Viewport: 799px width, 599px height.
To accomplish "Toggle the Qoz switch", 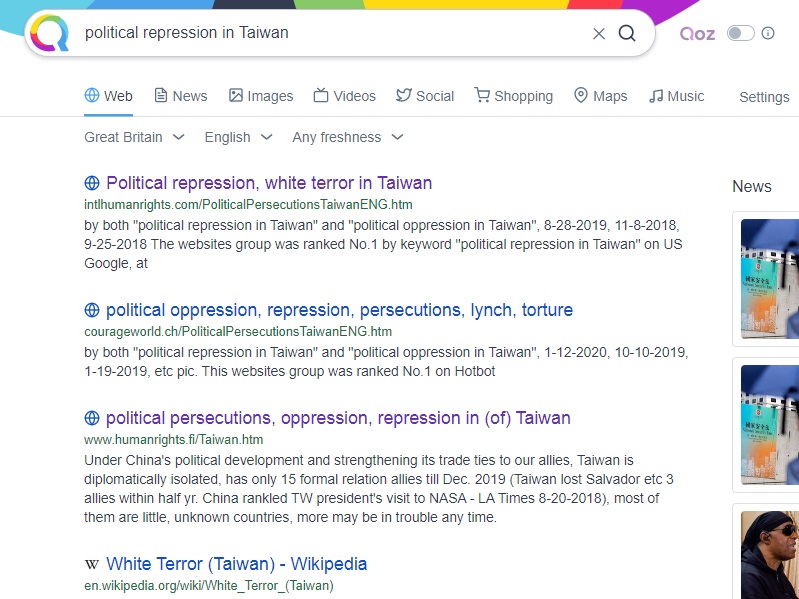I will click(x=740, y=33).
